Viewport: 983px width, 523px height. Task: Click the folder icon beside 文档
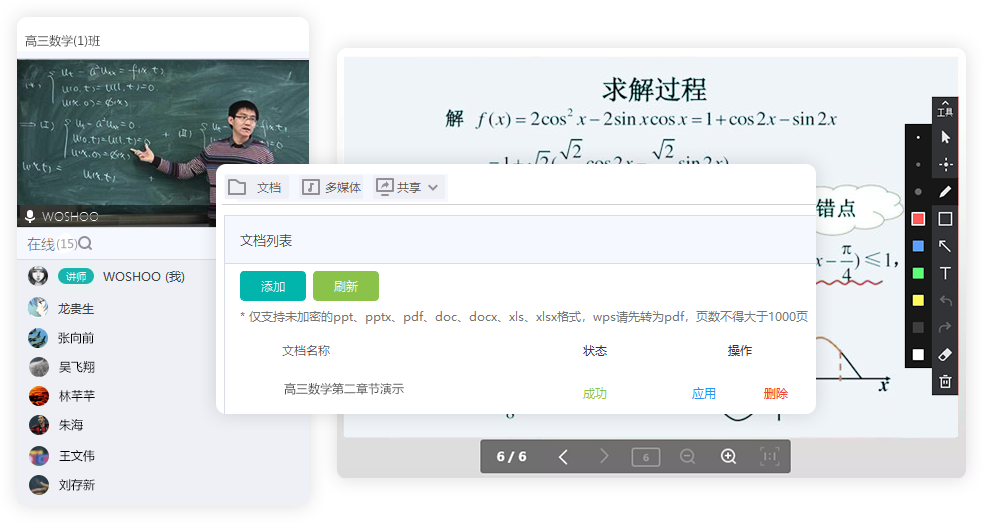[237, 187]
